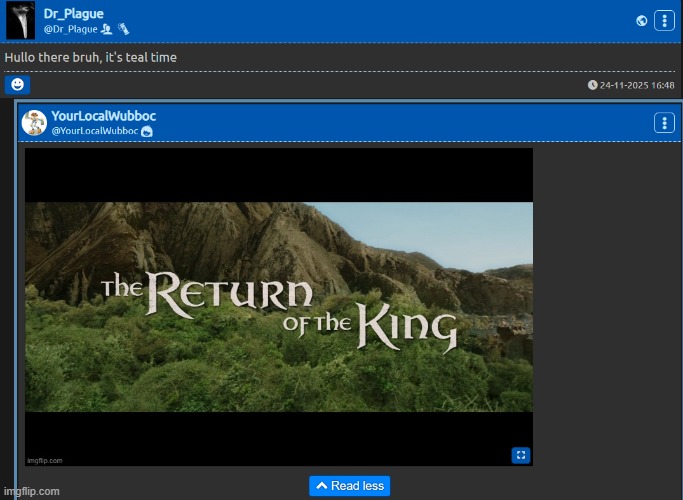Expand the image to fullscreen
Screen dimensions: 683x500
tap(520, 455)
